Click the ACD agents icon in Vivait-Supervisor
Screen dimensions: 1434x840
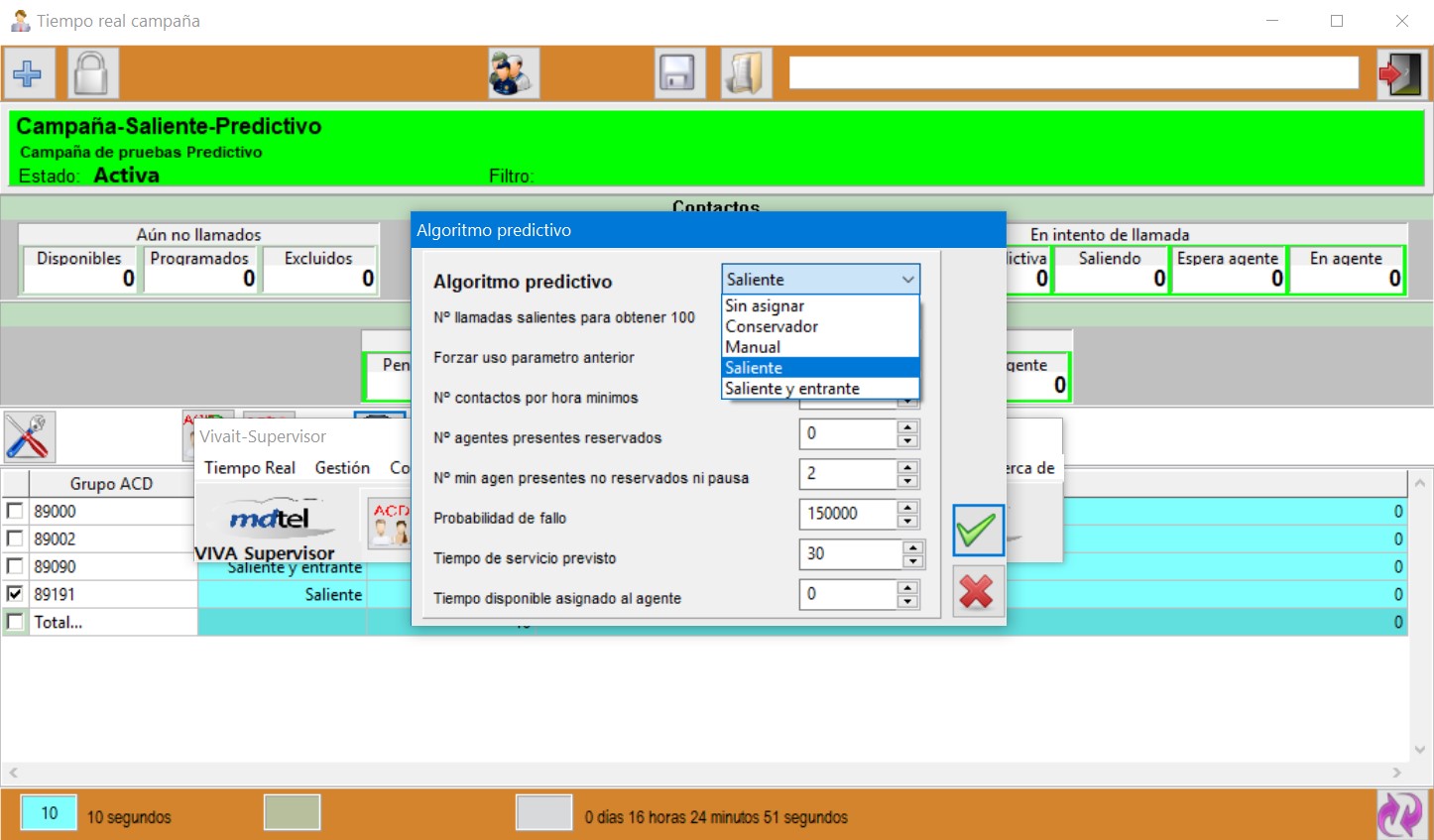pyautogui.click(x=390, y=523)
